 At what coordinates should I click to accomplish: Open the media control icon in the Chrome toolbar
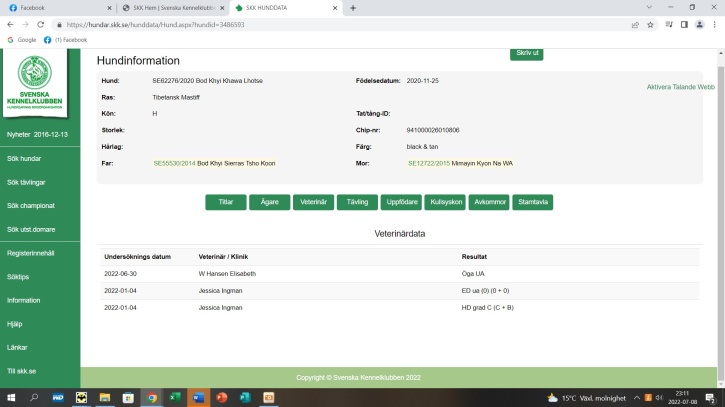tap(669, 25)
